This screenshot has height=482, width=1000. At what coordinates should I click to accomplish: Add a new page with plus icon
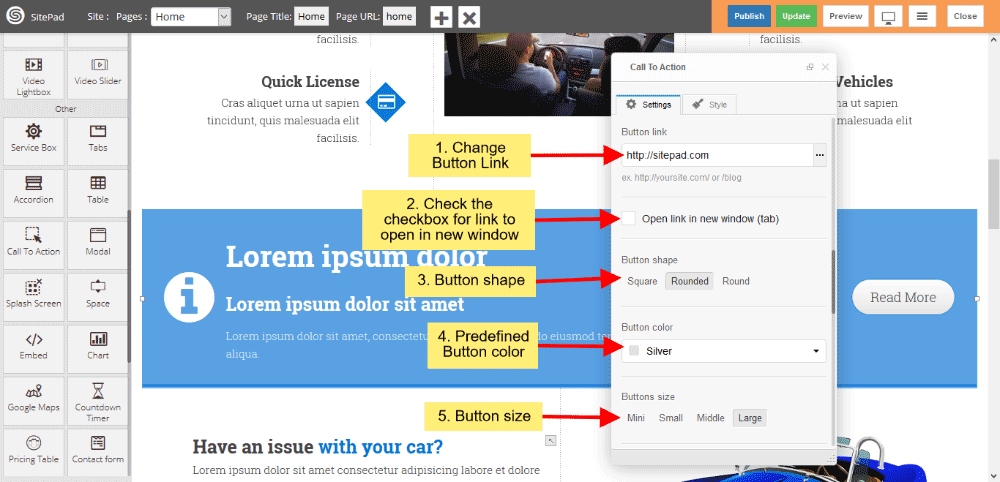click(x=441, y=17)
